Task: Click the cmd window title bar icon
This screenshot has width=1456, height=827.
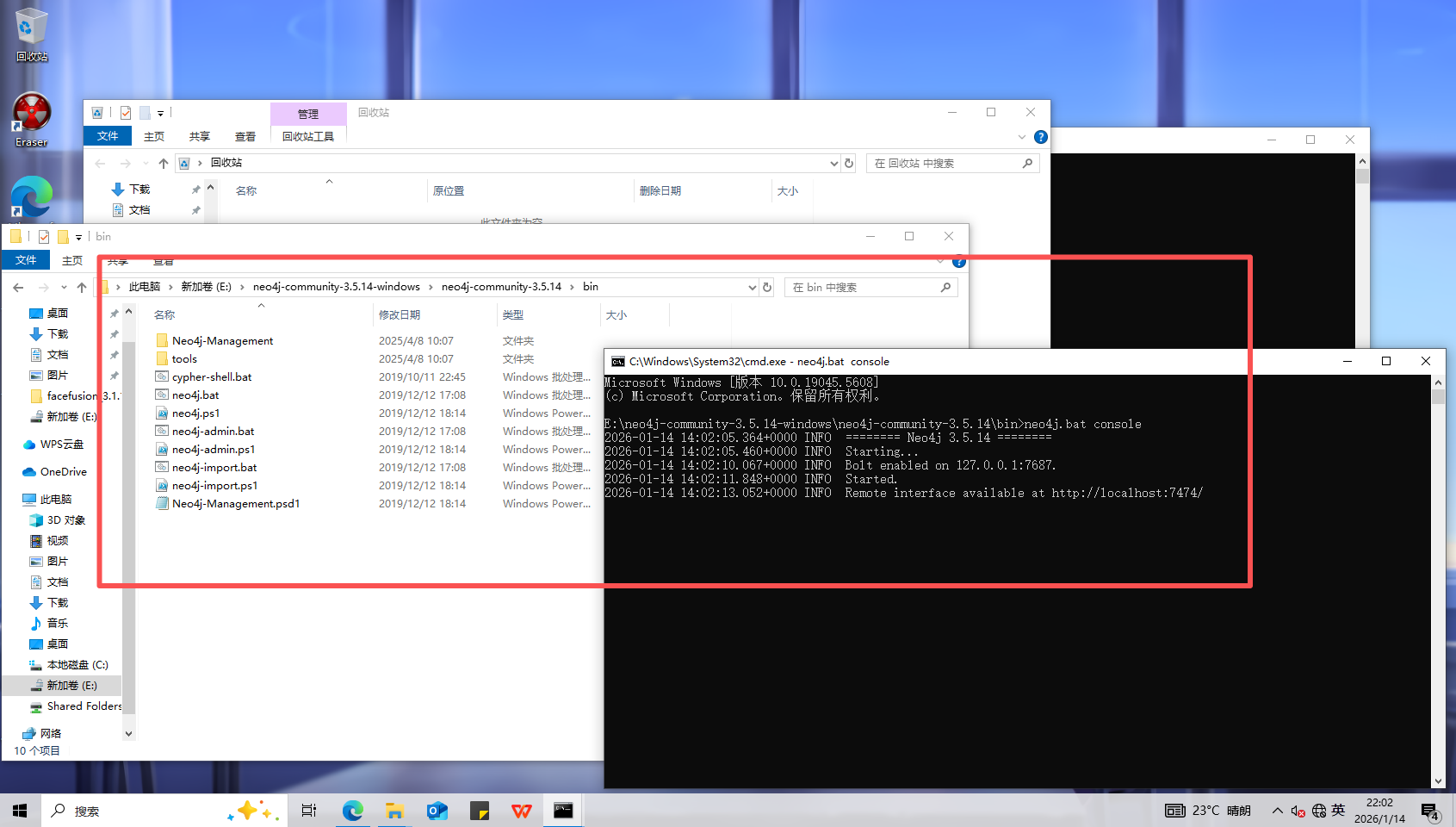Action: click(x=618, y=362)
